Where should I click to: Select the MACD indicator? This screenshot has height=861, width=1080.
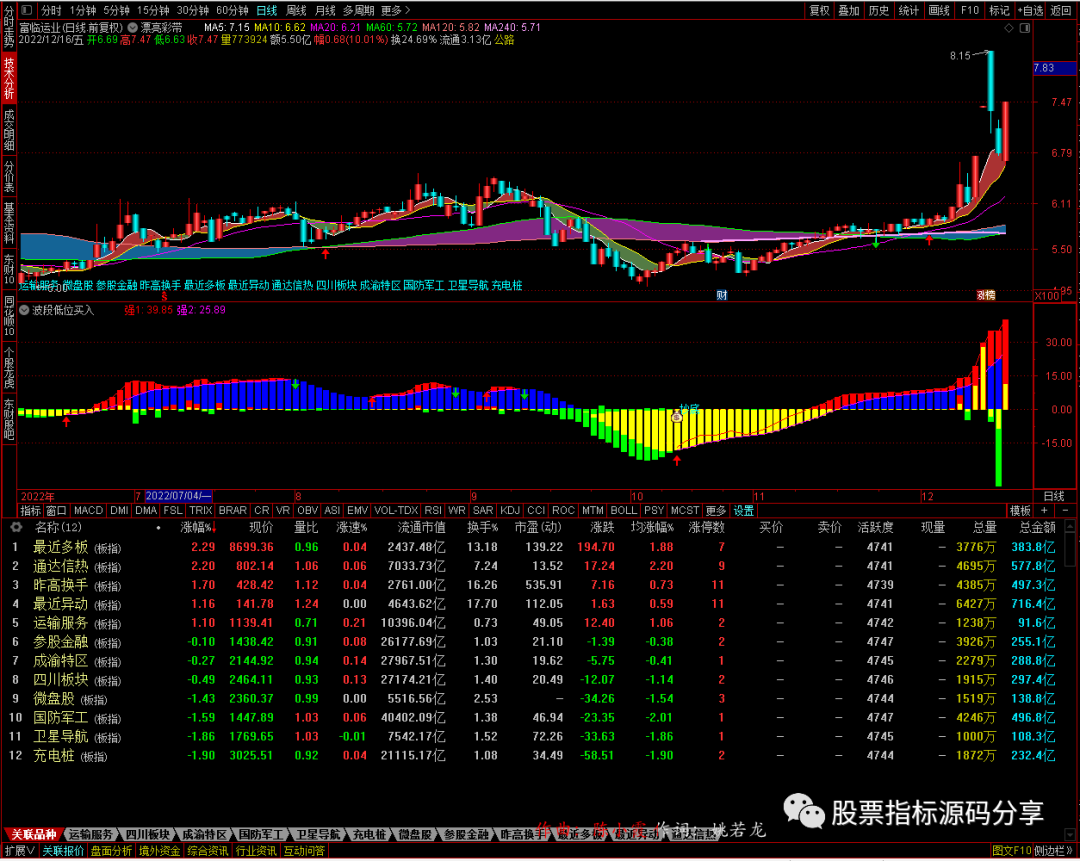(x=88, y=510)
